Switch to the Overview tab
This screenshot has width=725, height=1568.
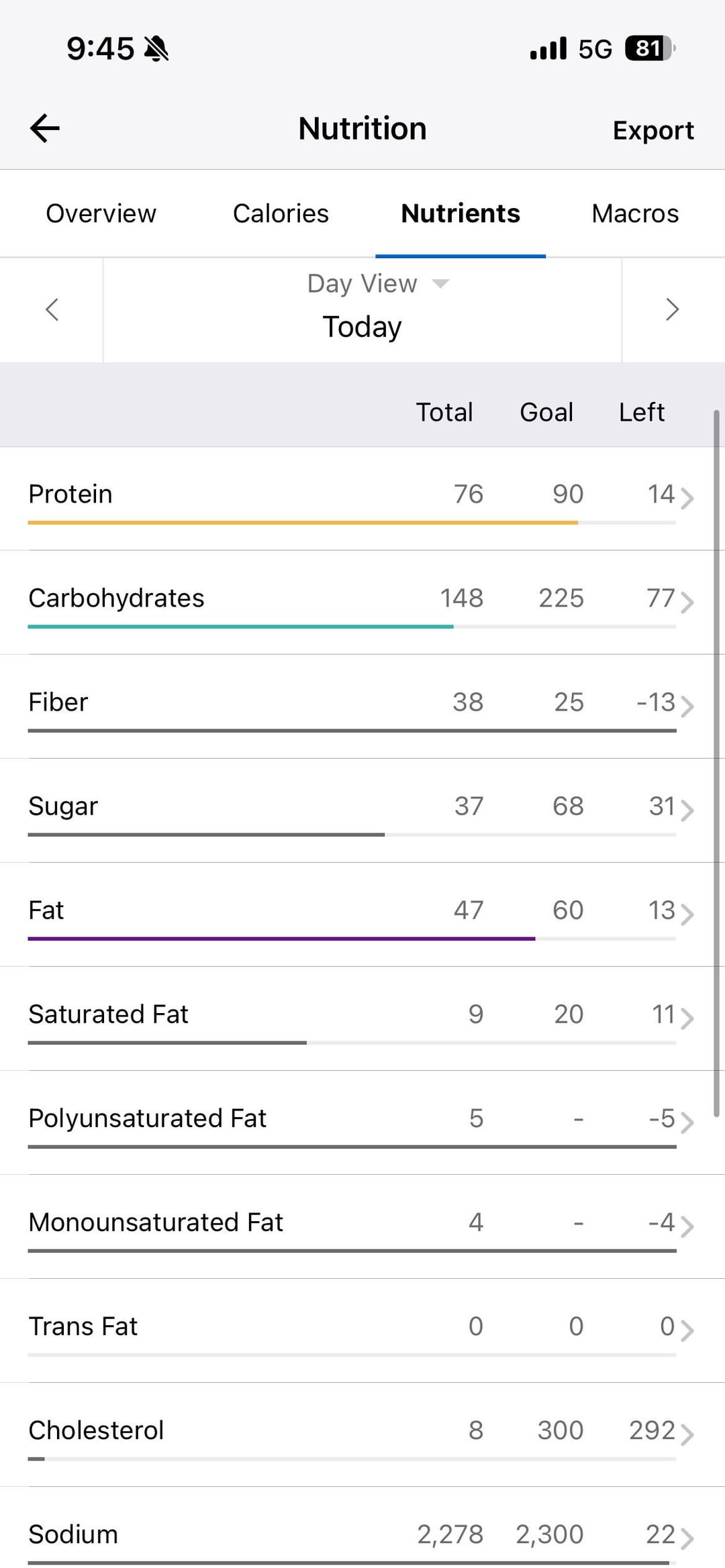[x=101, y=213]
